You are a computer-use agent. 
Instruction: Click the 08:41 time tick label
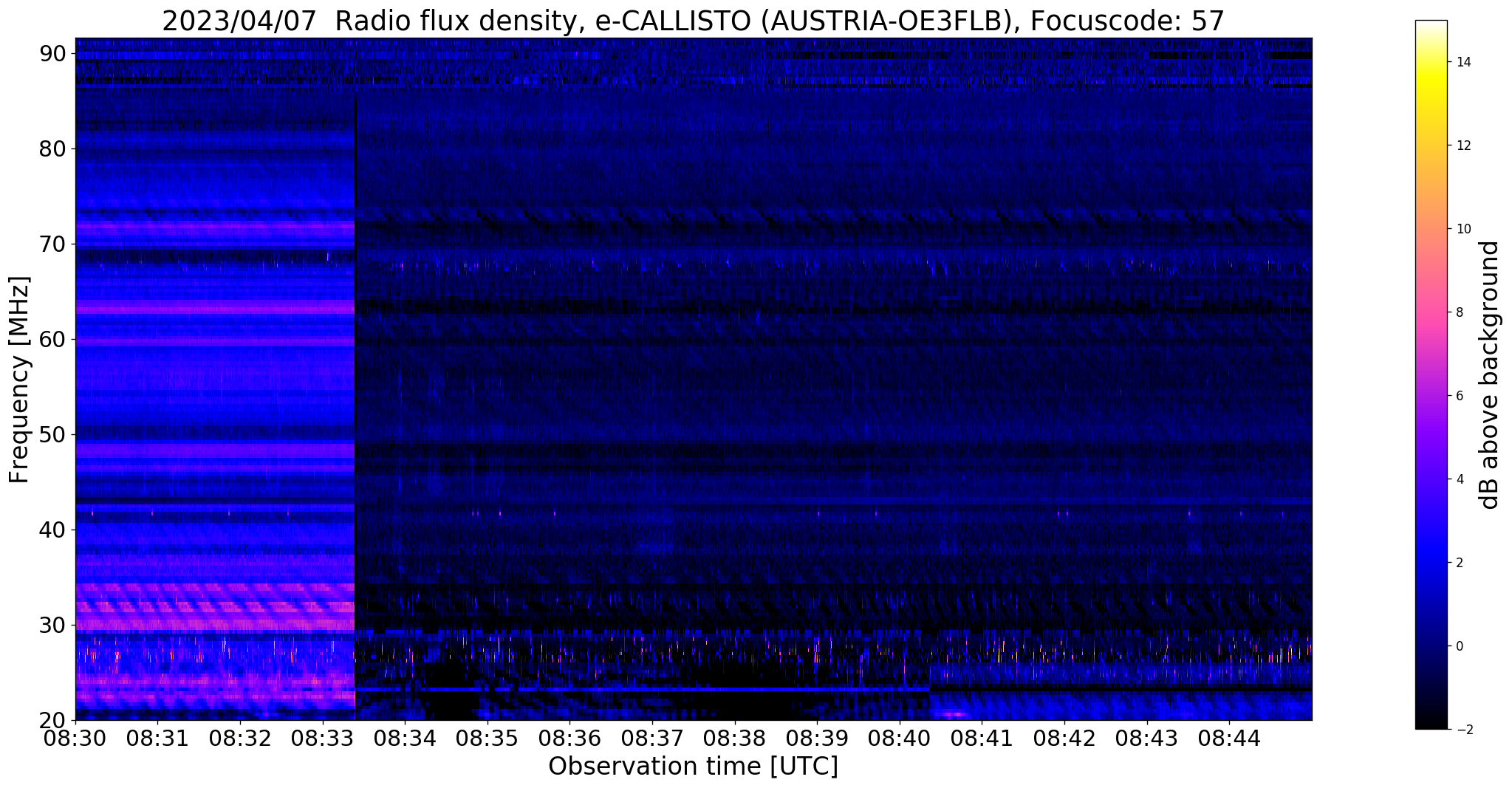pos(982,738)
